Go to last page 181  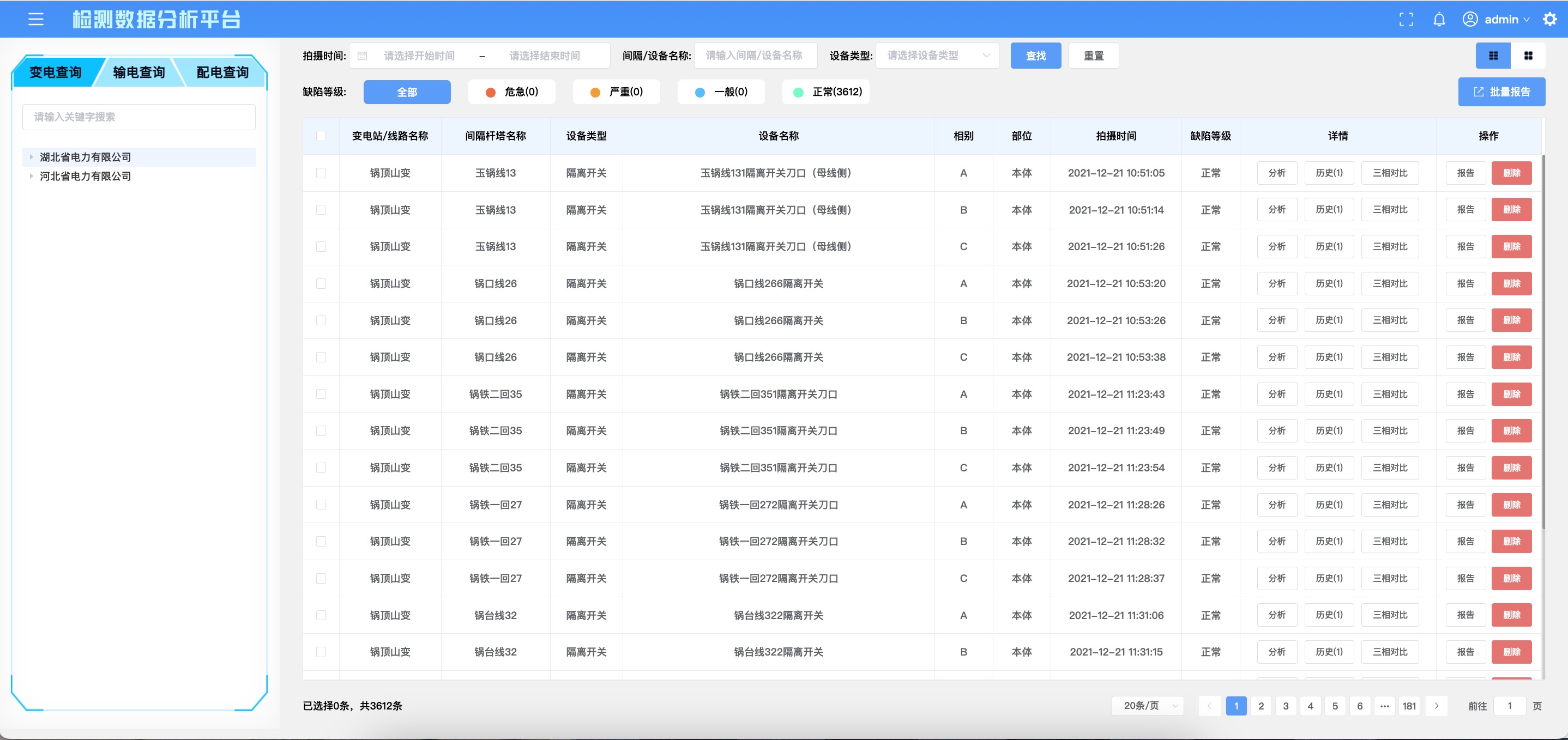click(1409, 706)
